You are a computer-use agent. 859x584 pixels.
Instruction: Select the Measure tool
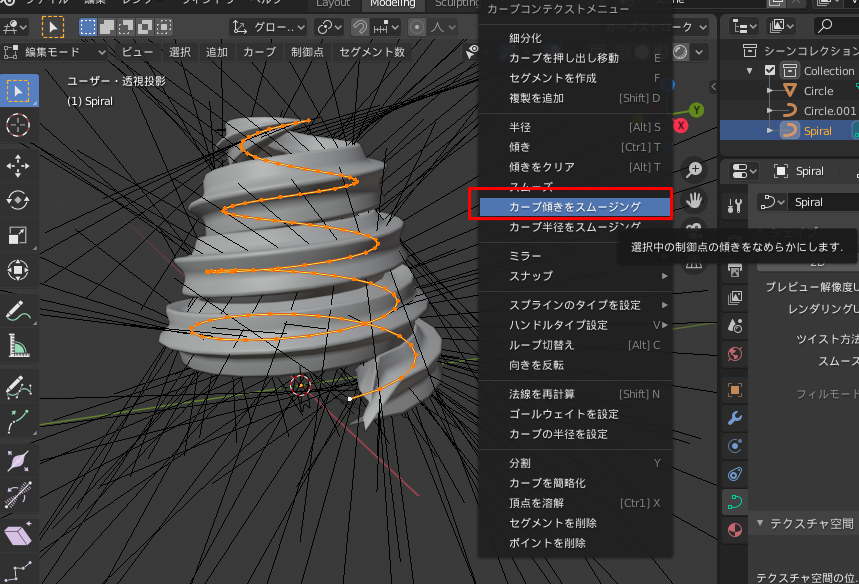[x=18, y=346]
